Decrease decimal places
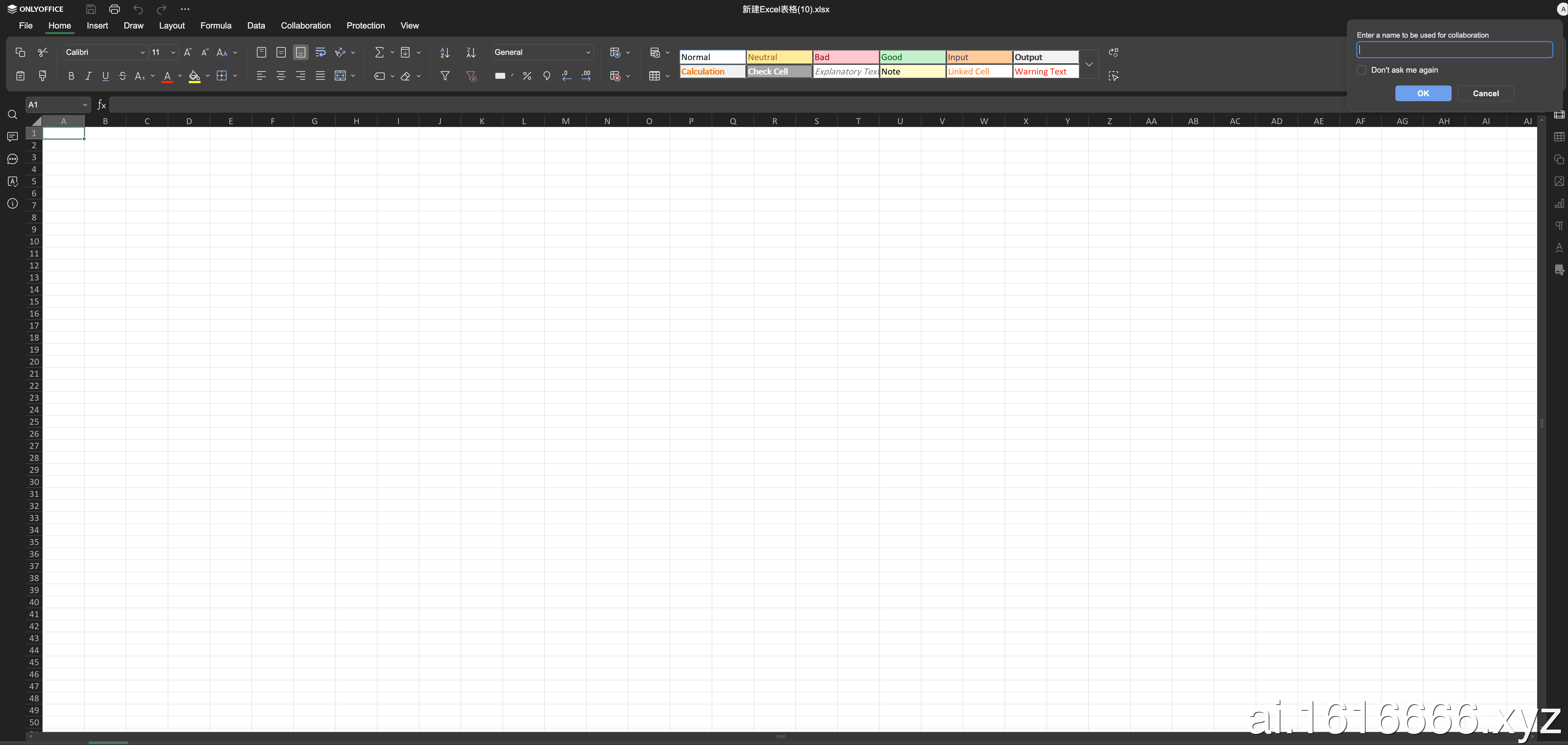 tap(567, 76)
